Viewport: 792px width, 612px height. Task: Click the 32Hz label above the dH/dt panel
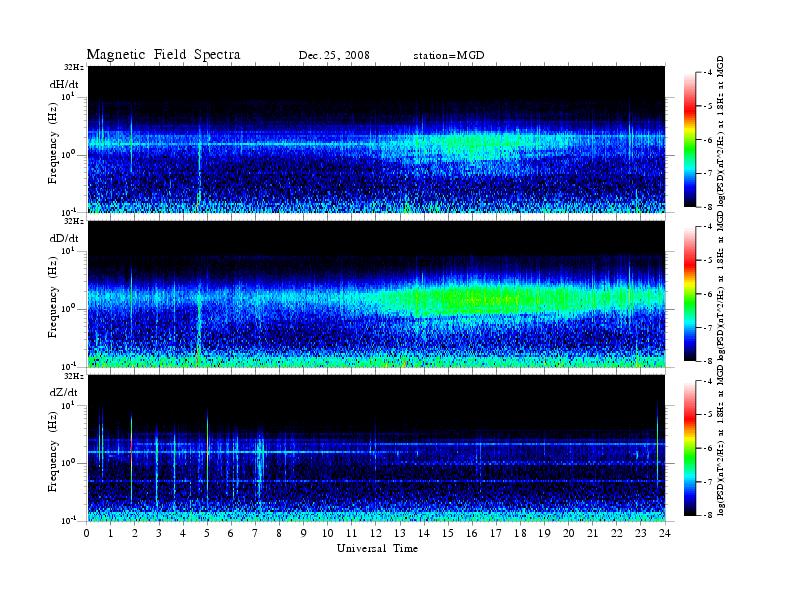74,66
